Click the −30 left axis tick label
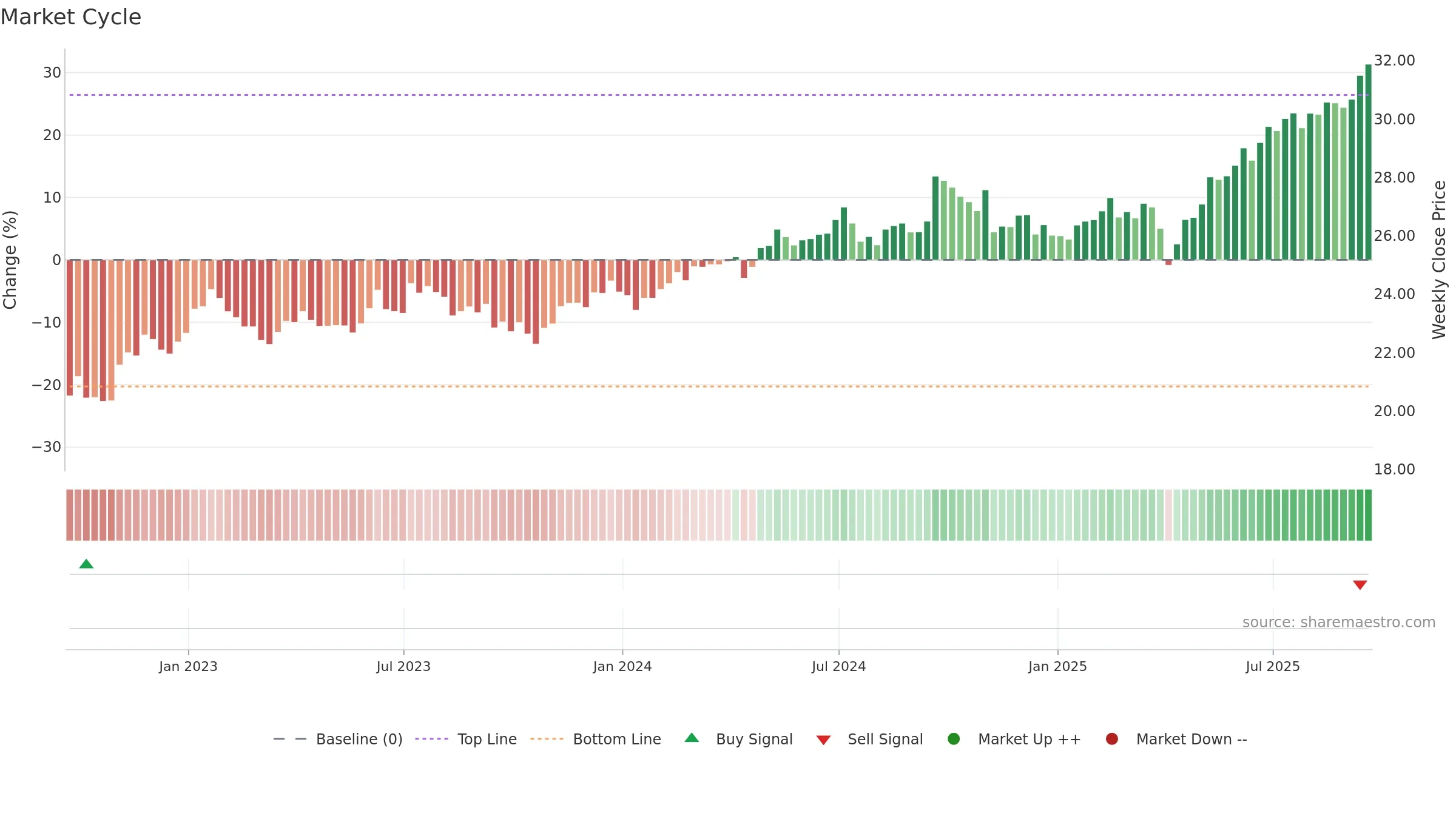This screenshot has height=819, width=1456. pyautogui.click(x=47, y=447)
